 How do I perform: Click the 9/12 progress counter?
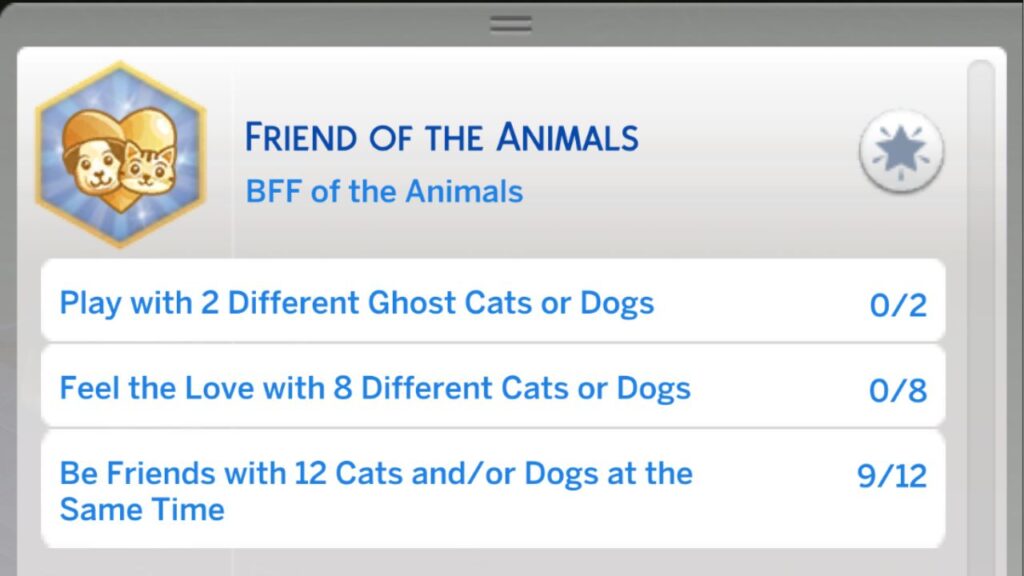(x=892, y=476)
